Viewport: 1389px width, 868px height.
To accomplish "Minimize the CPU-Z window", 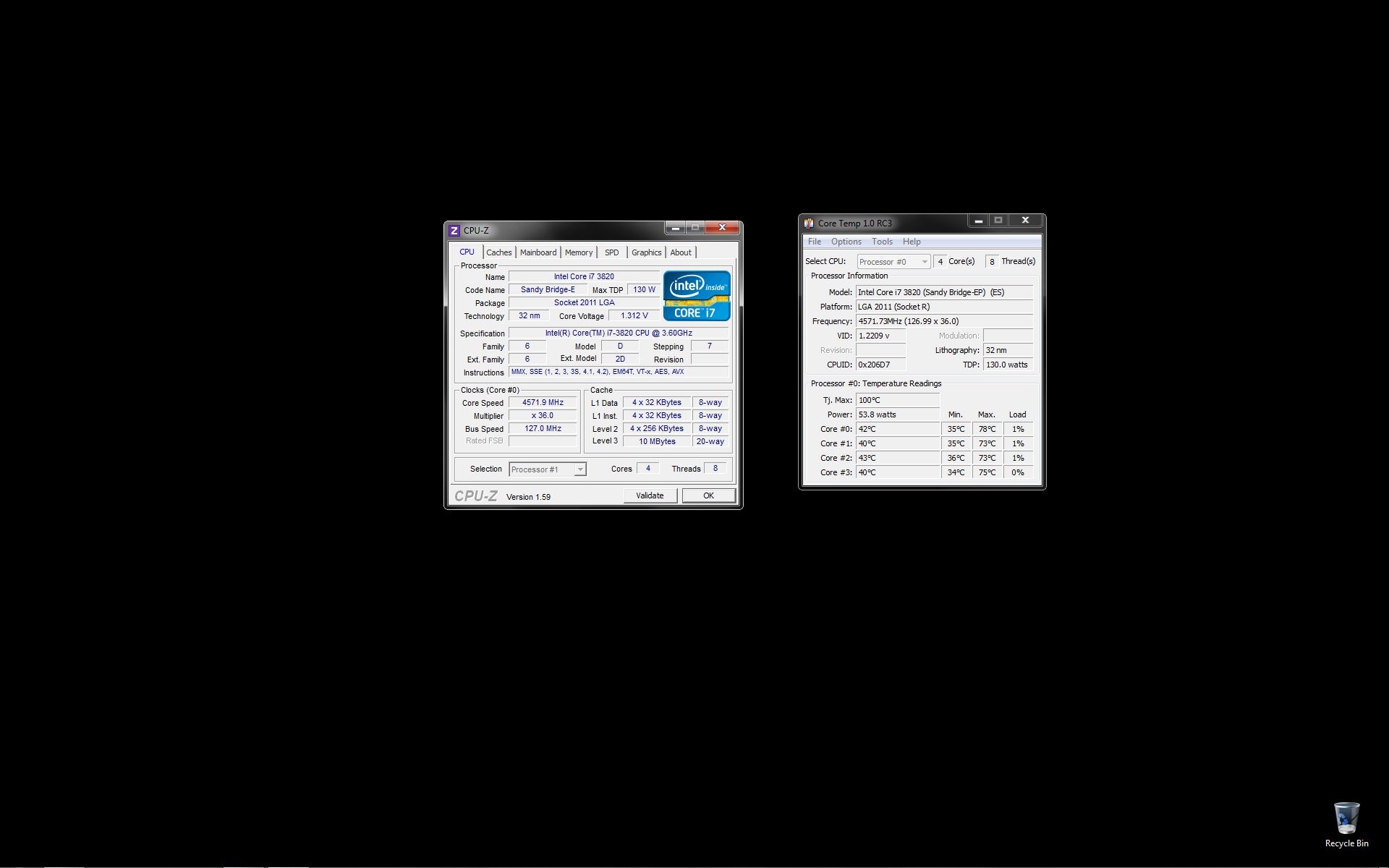I will (676, 228).
